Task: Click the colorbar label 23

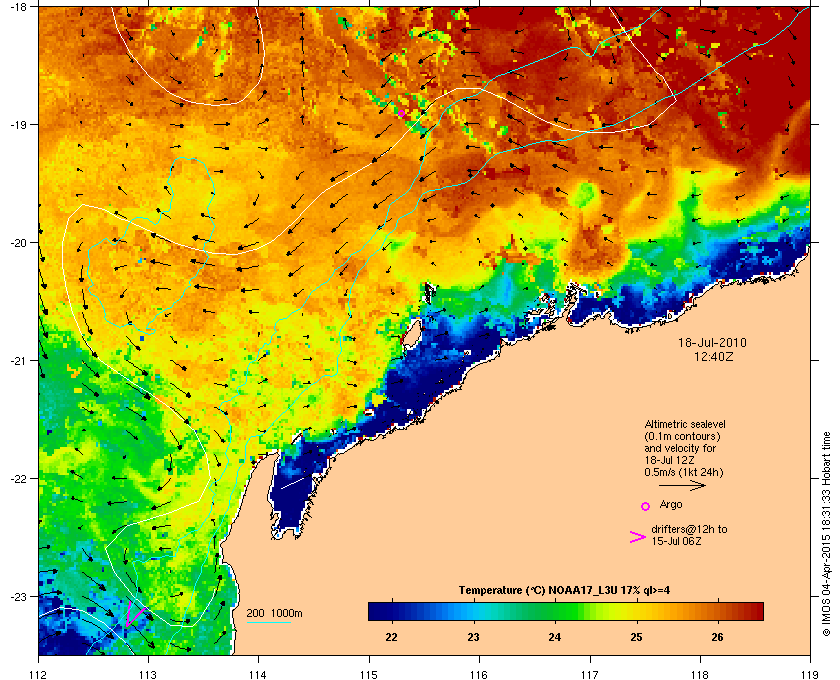Action: coord(474,637)
